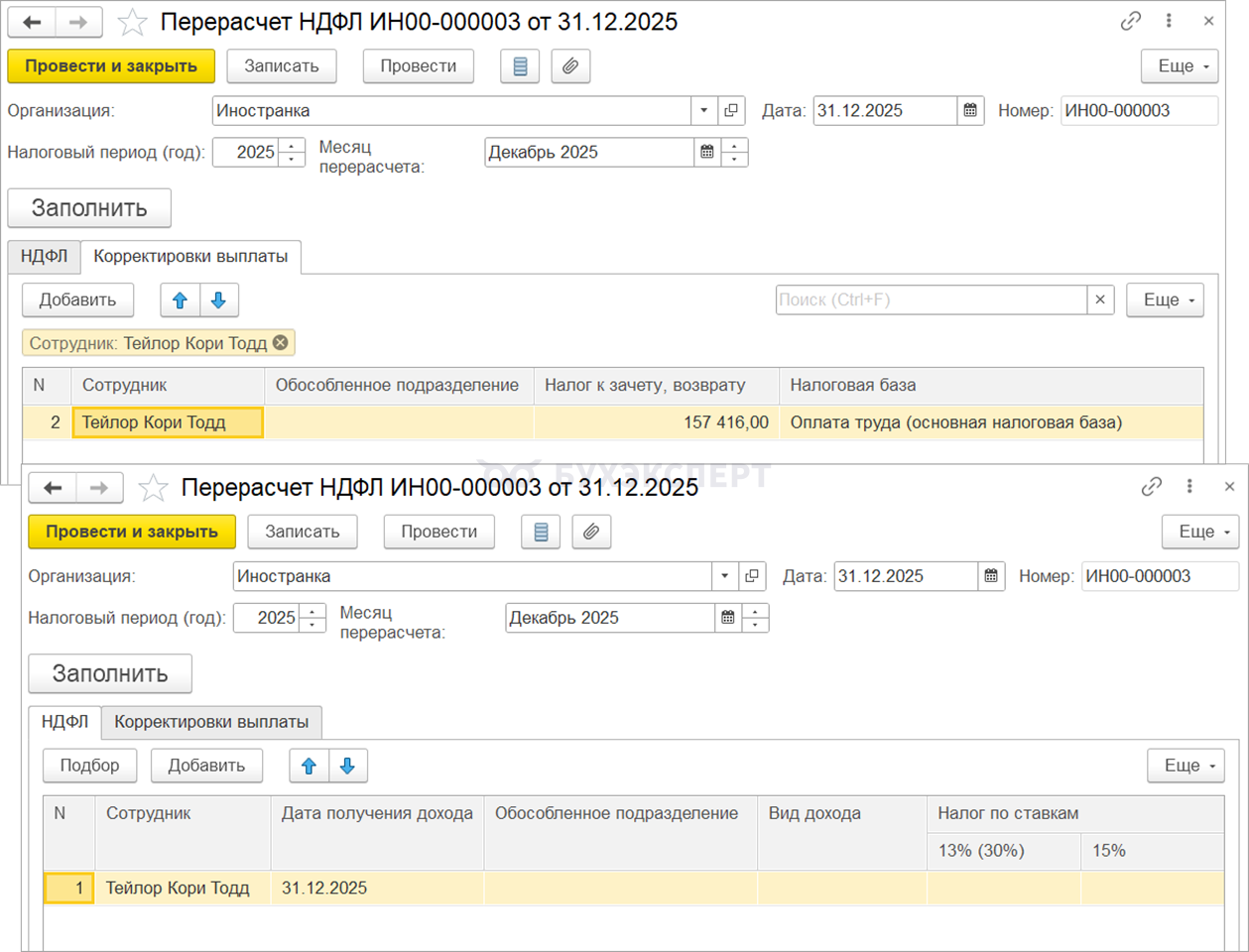Viewport: 1249px width, 952px height.
Task: Remove the 'Сотрудник: Тейлор Кори Тодд' filter chip
Action: coord(281,342)
